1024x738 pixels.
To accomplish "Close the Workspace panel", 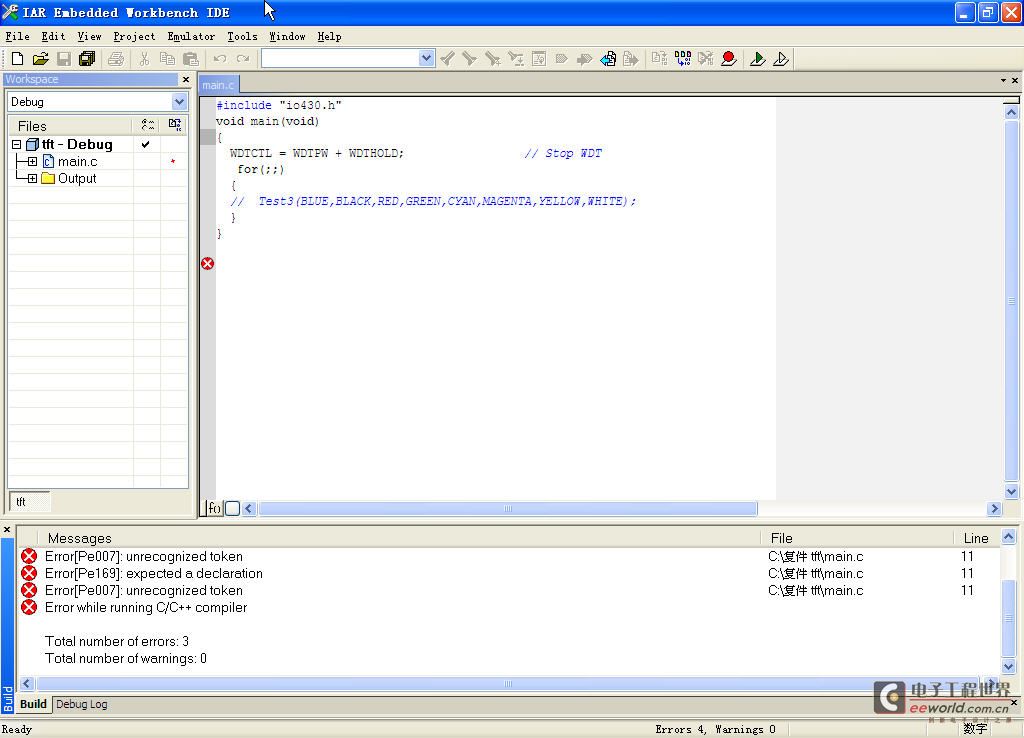I will coord(186,80).
